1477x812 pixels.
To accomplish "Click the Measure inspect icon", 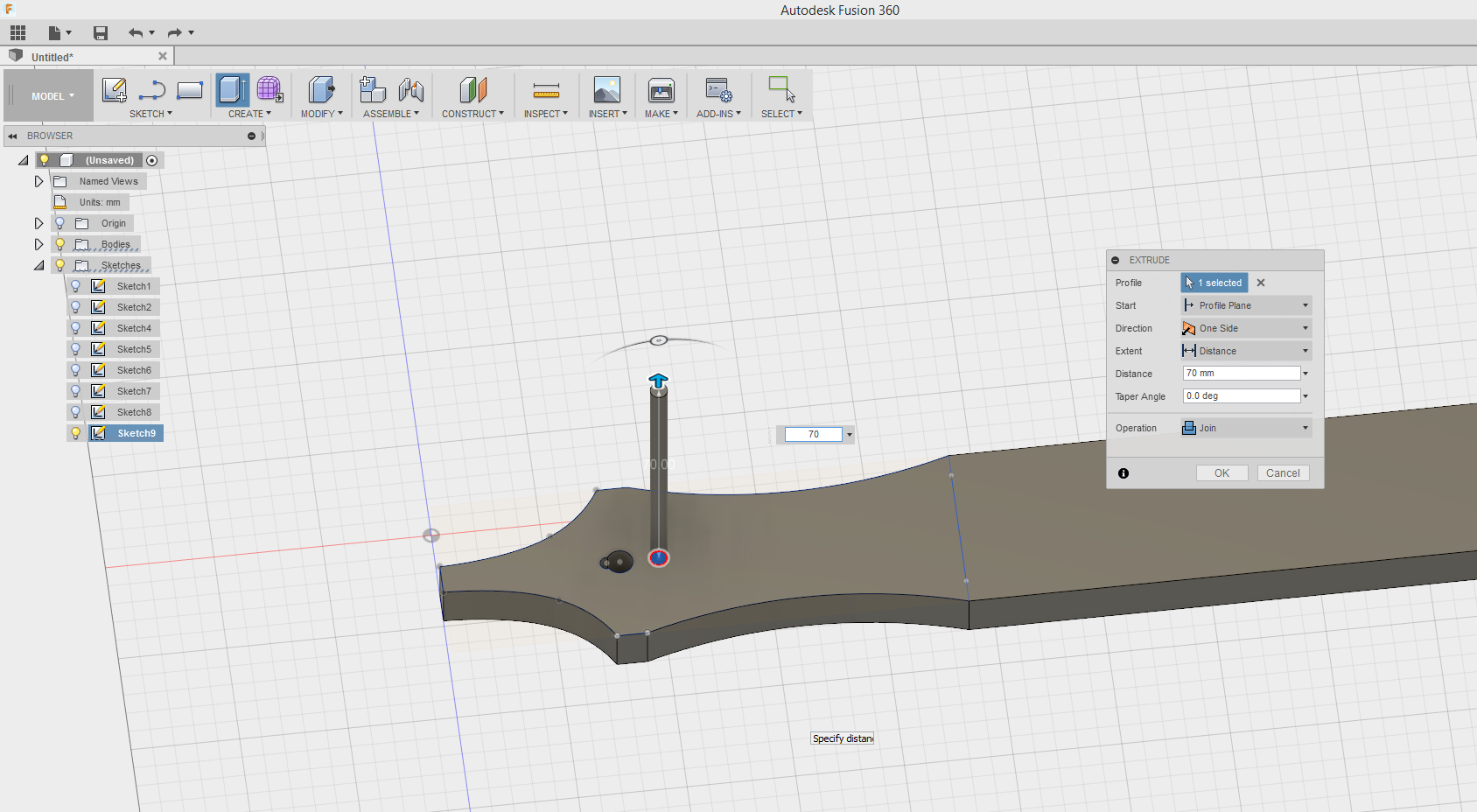I will pos(546,90).
